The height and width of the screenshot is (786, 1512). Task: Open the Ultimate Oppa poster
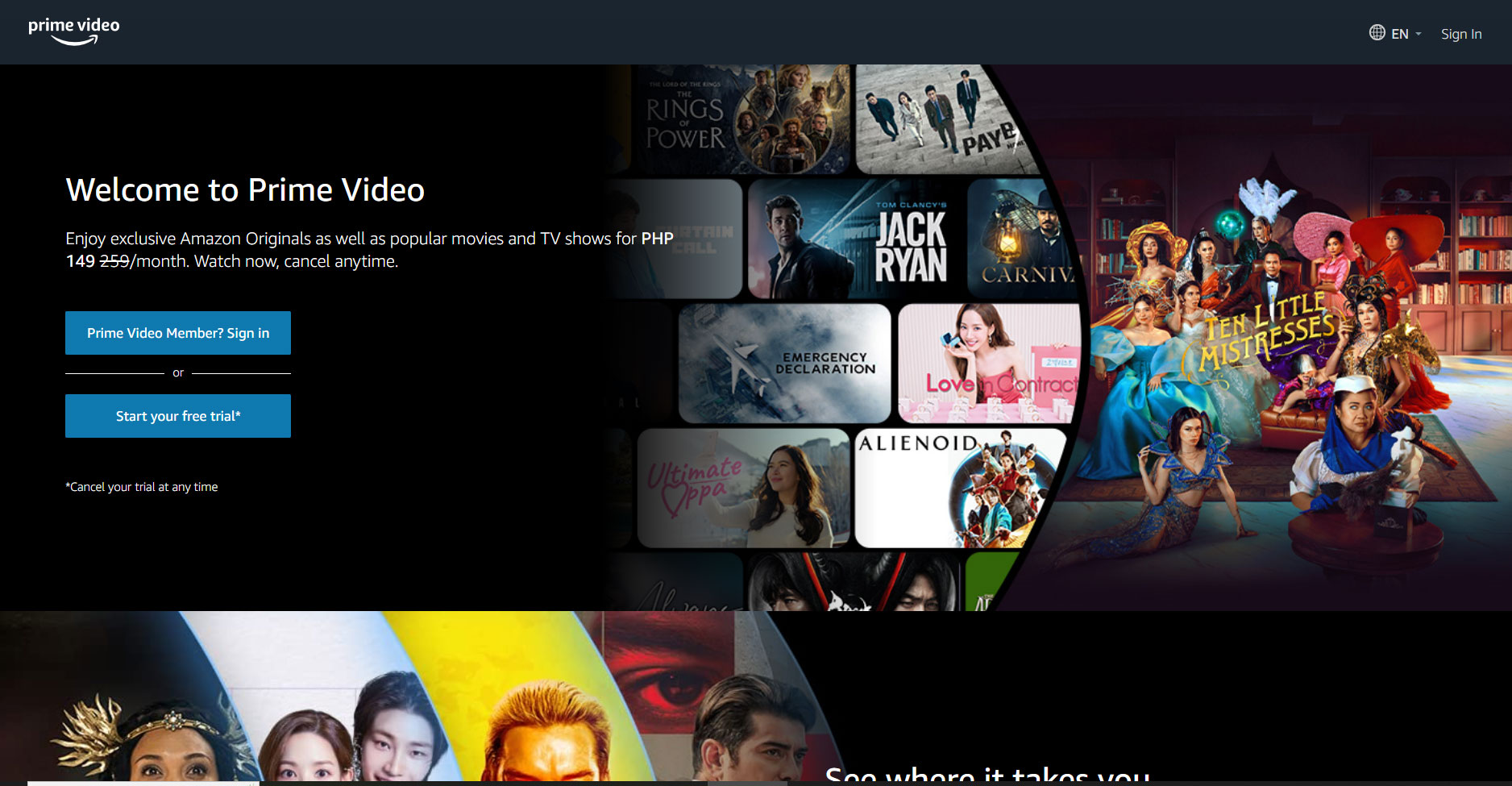[x=743, y=489]
